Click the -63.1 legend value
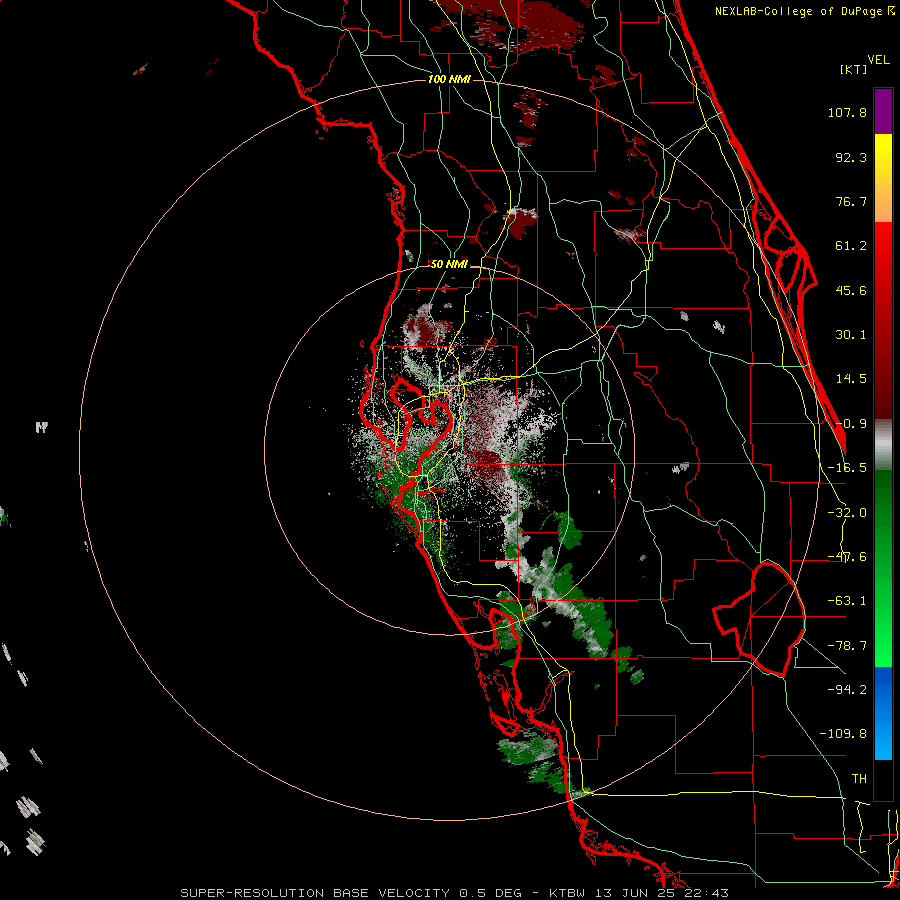Screen dimensions: 900x900 (x=847, y=601)
